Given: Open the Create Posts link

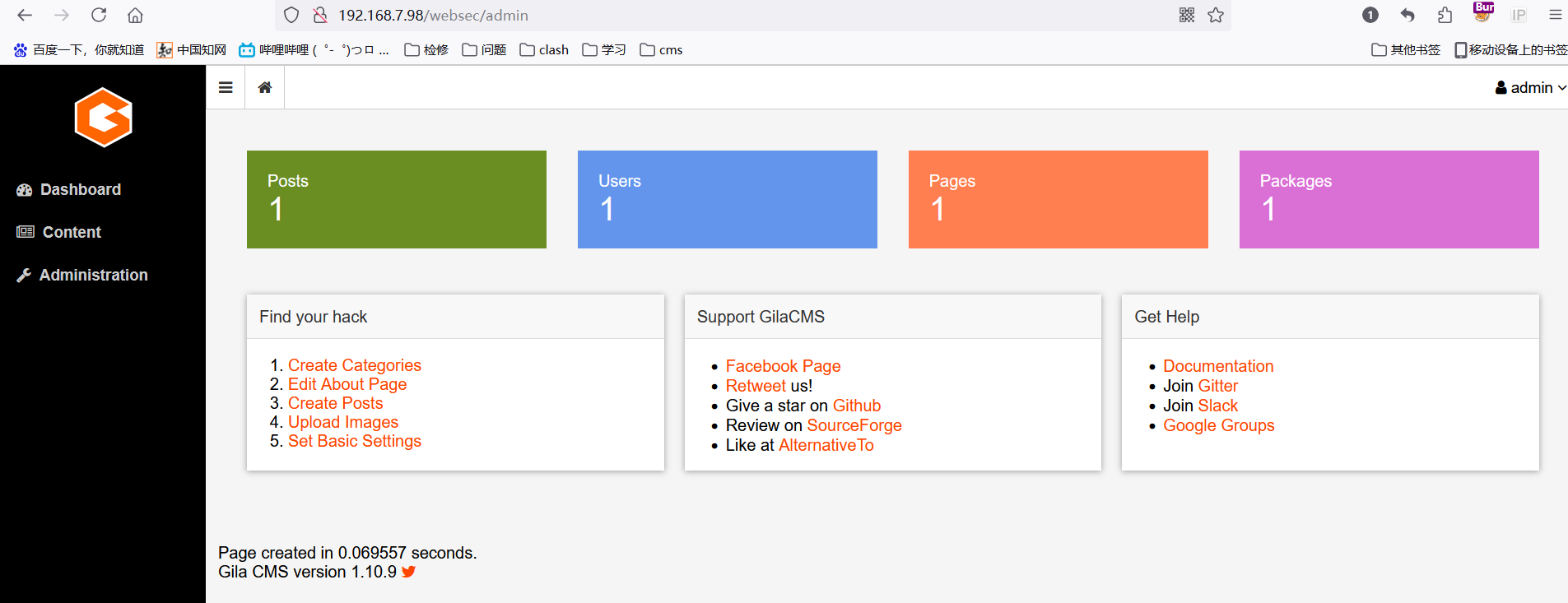Looking at the screenshot, I should click(336, 403).
